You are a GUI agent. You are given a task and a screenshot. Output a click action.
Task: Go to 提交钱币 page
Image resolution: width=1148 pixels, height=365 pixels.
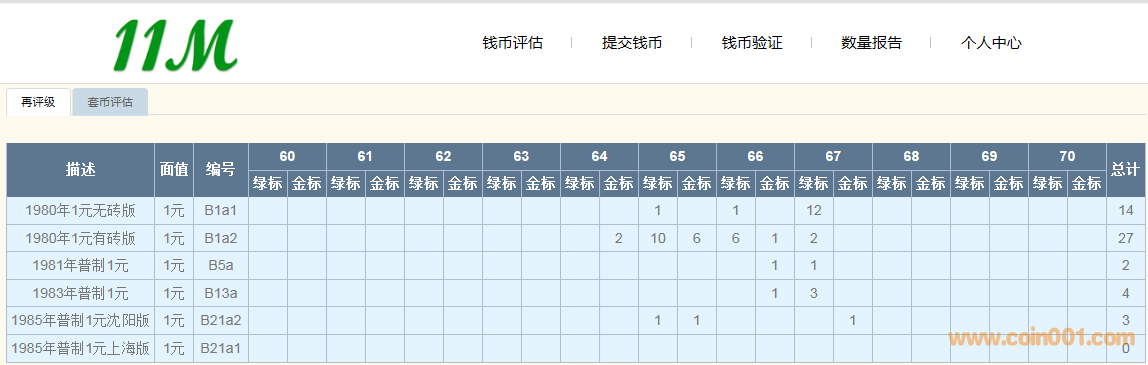(x=632, y=42)
